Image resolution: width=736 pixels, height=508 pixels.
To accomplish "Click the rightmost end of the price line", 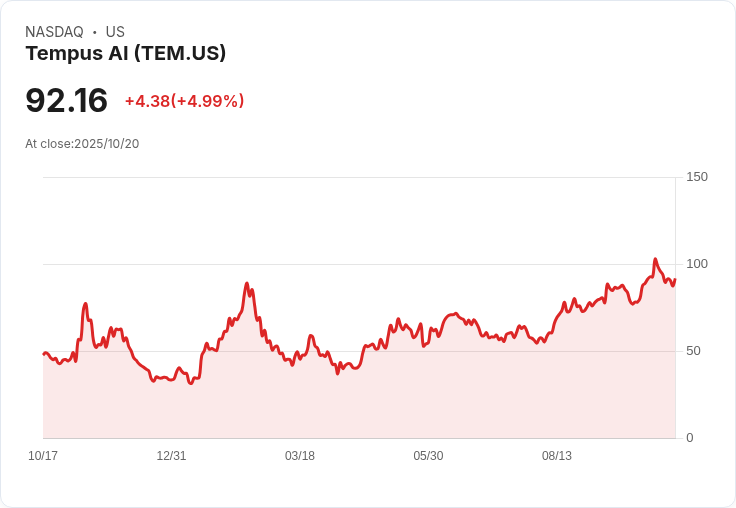I will [x=675, y=280].
